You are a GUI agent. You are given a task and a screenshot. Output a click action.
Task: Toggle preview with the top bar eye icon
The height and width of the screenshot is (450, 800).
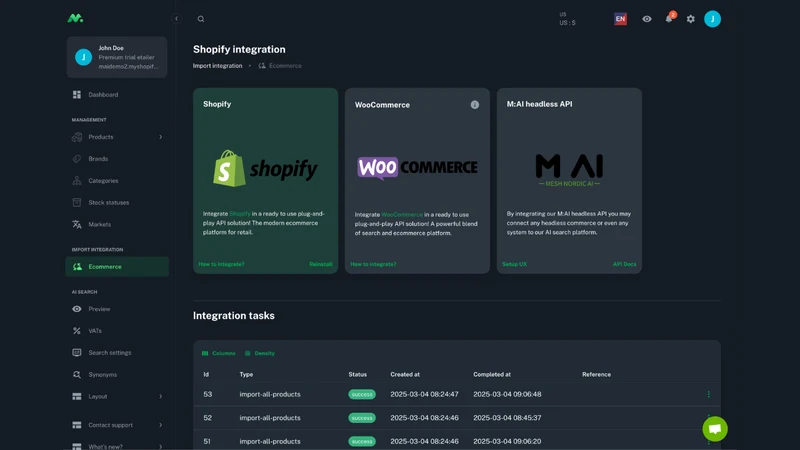pyautogui.click(x=647, y=19)
